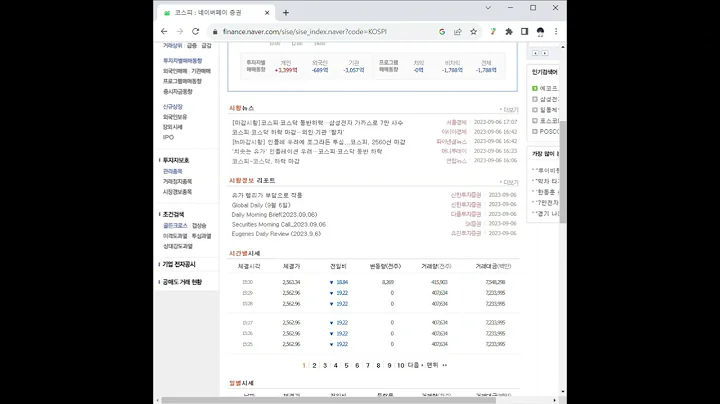This screenshot has width=720, height=404.
Task: Close the 코스피 네이버페이 증권 tab
Action: [267, 13]
